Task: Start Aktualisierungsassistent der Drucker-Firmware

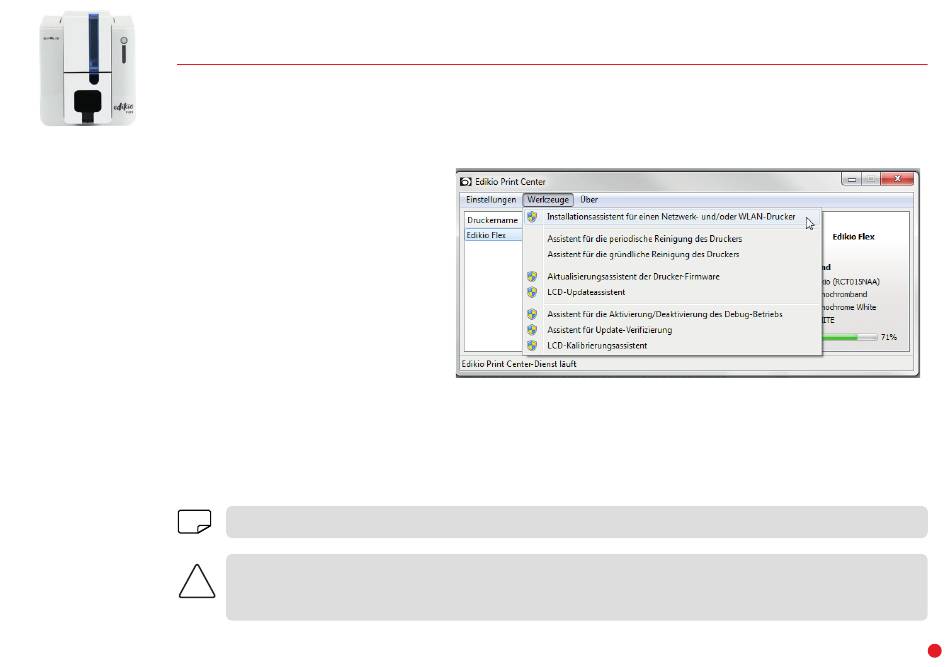Action: [633, 276]
